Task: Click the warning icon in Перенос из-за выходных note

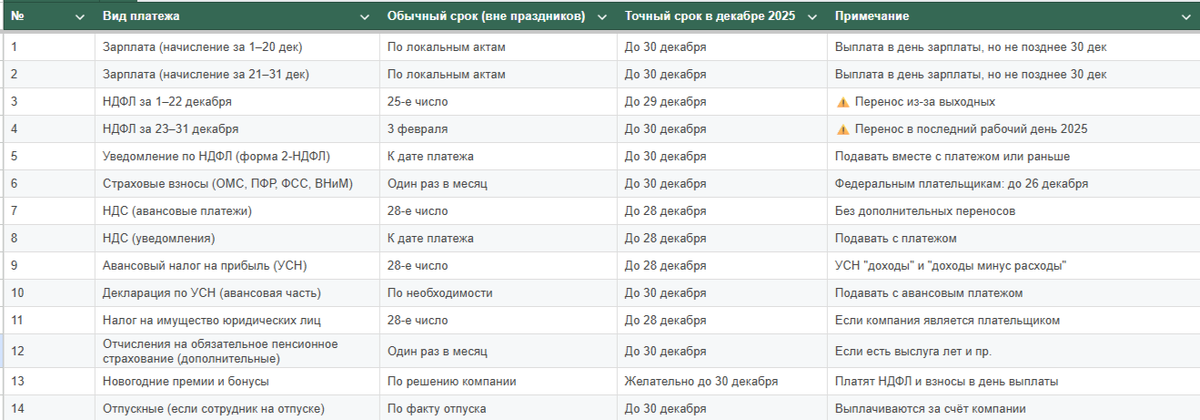Action: 842,102
